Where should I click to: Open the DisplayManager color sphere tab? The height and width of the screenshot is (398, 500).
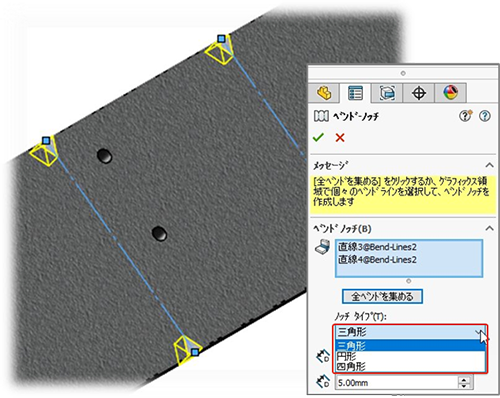[x=450, y=93]
